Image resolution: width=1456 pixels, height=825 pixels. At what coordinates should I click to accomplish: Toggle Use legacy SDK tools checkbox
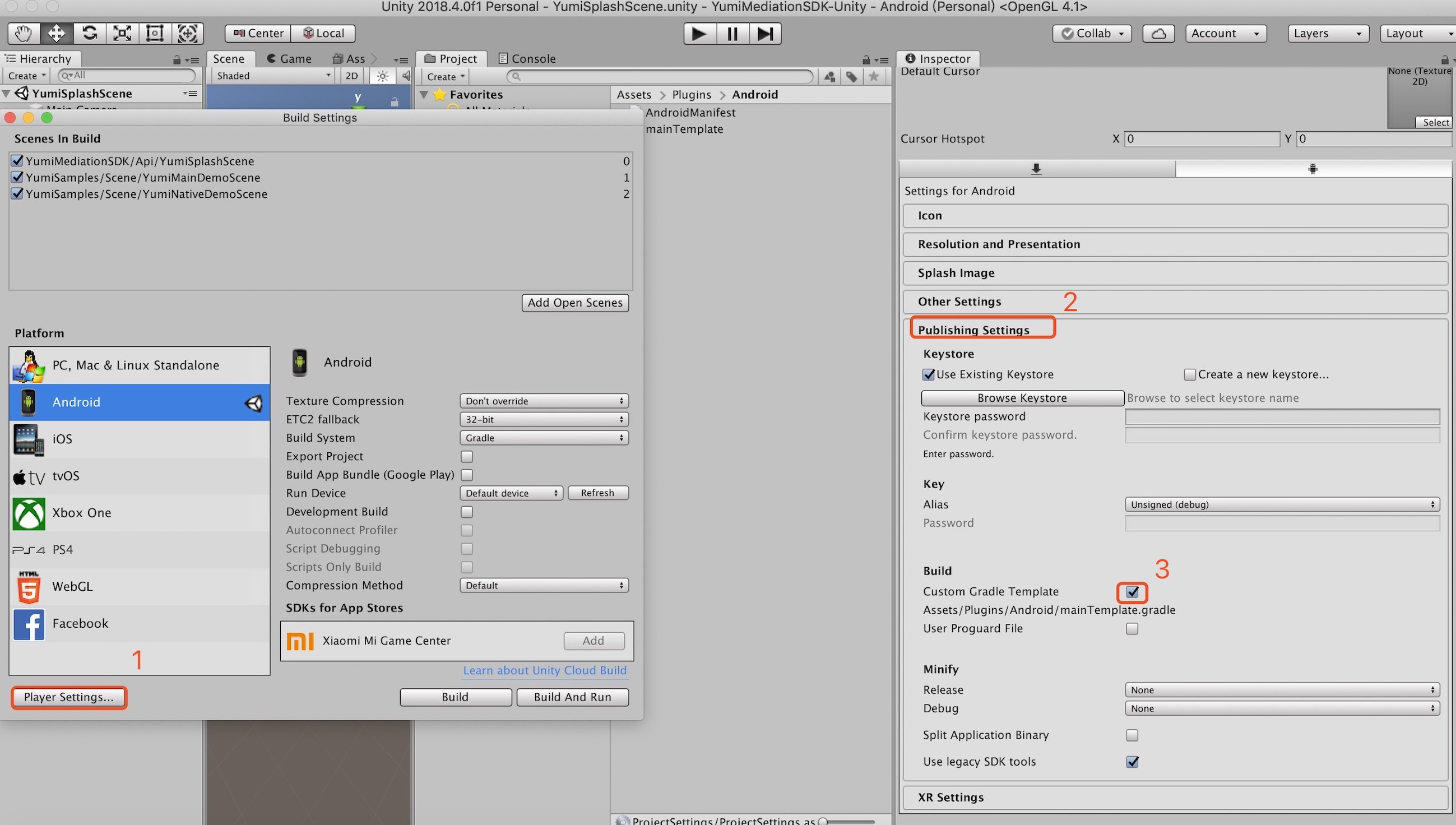pyautogui.click(x=1132, y=762)
